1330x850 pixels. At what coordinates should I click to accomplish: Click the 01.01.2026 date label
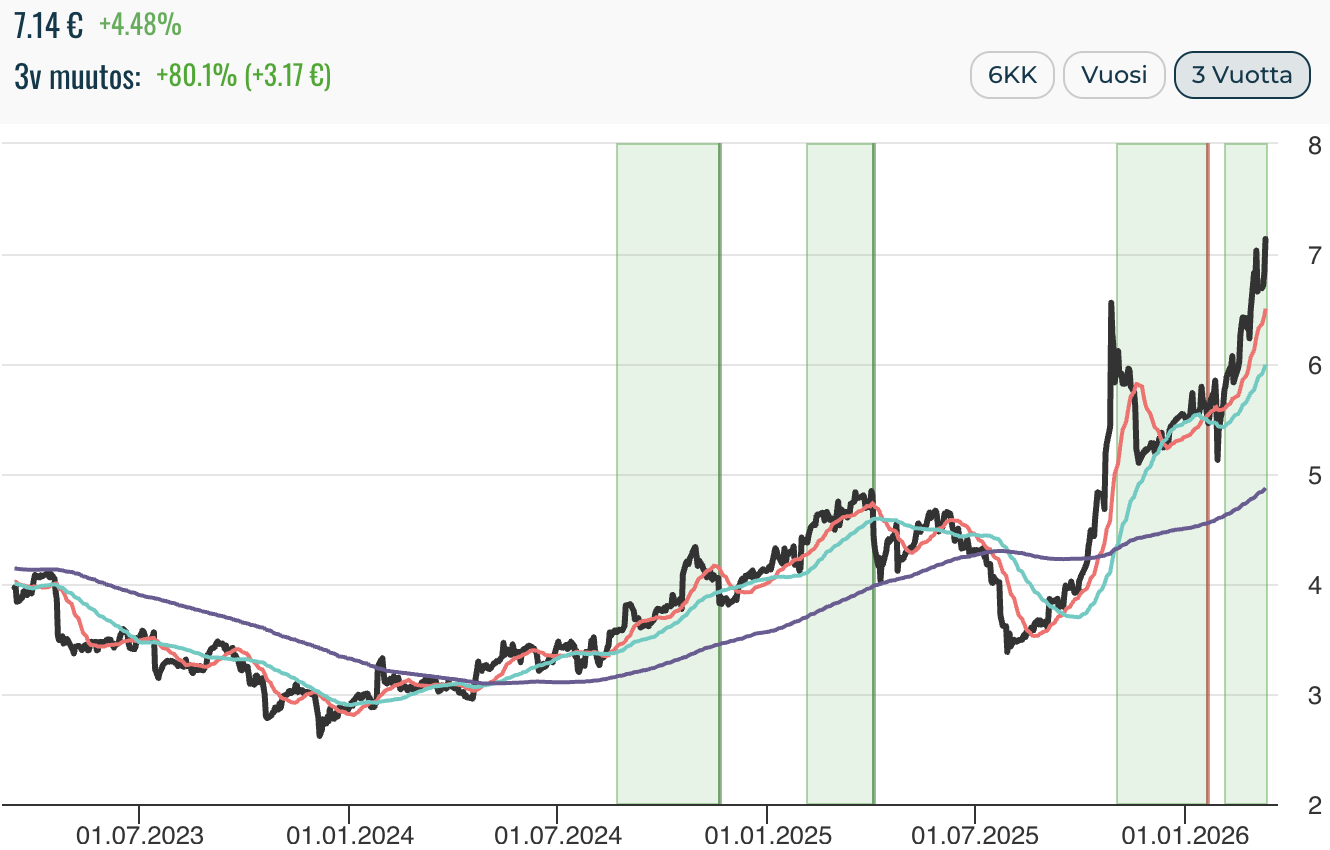(x=1184, y=832)
